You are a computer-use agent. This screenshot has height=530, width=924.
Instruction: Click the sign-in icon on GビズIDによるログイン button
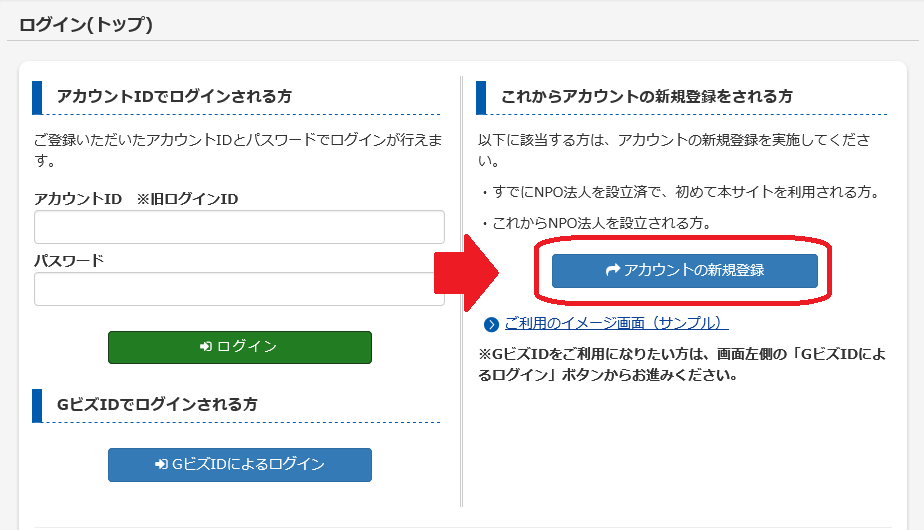161,465
